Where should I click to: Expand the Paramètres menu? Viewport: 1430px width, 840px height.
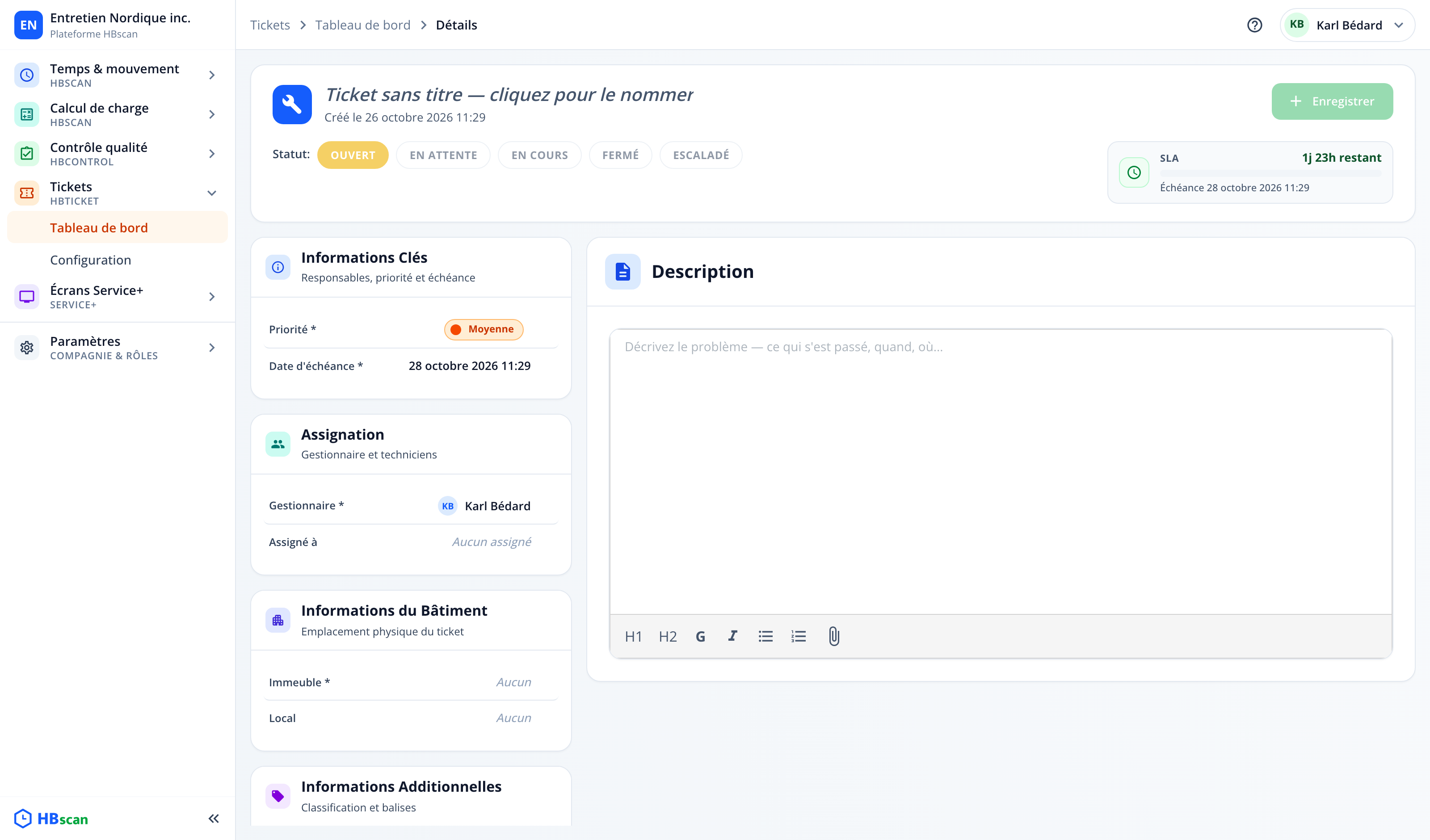pyautogui.click(x=118, y=347)
